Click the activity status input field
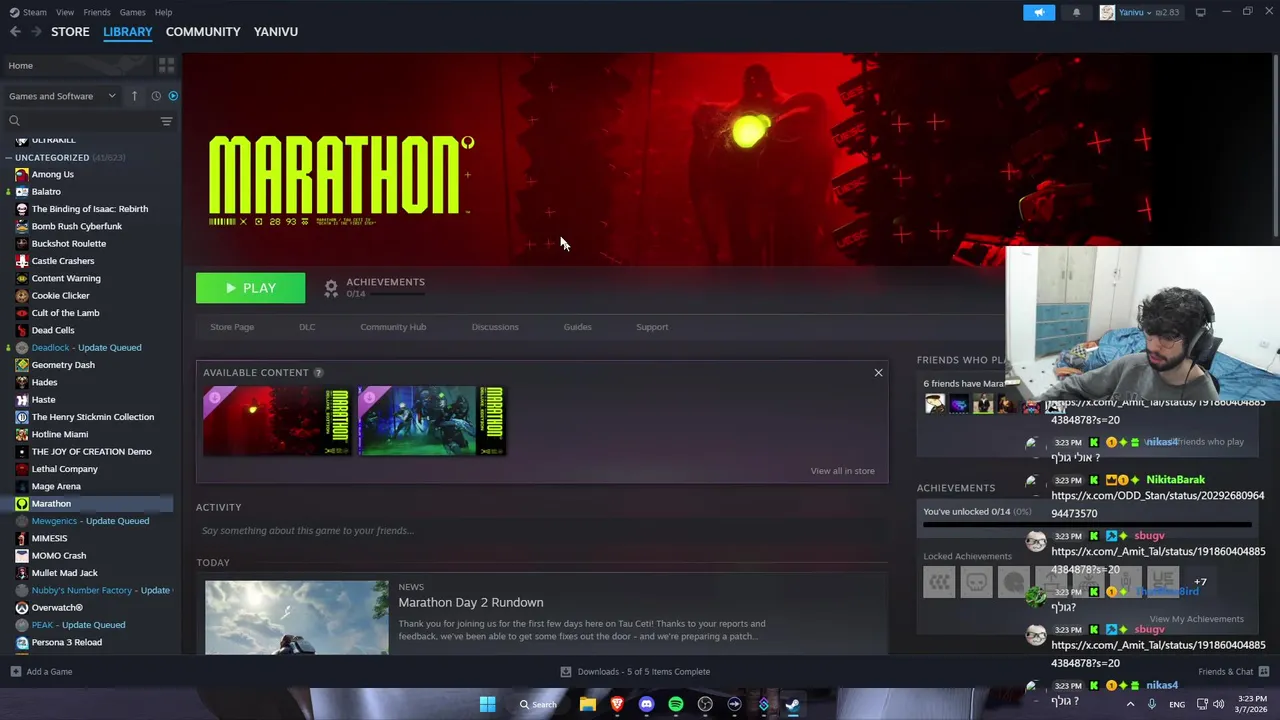Viewport: 1280px width, 720px height. coord(541,530)
